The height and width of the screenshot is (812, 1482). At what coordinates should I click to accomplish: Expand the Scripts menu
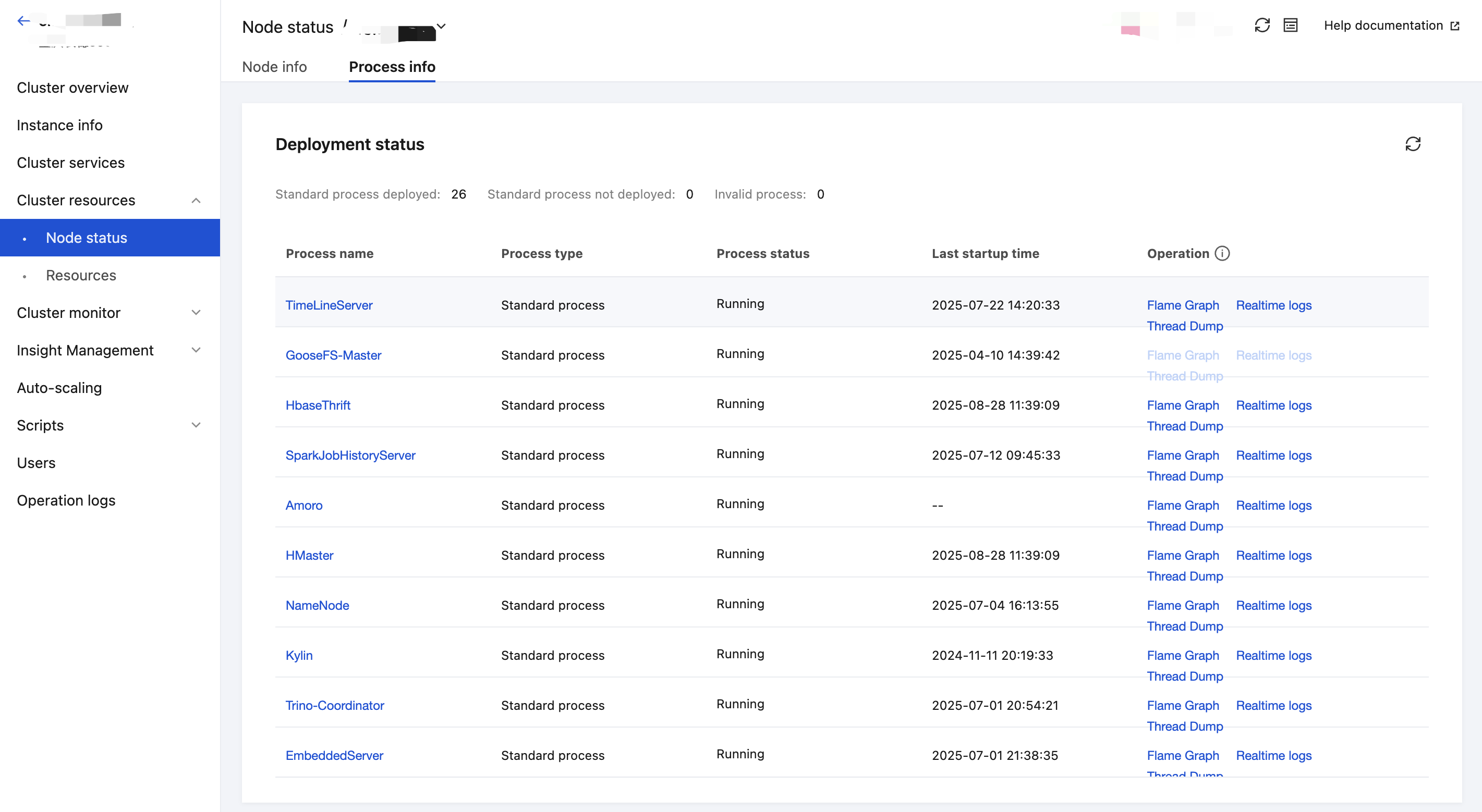[x=196, y=426]
